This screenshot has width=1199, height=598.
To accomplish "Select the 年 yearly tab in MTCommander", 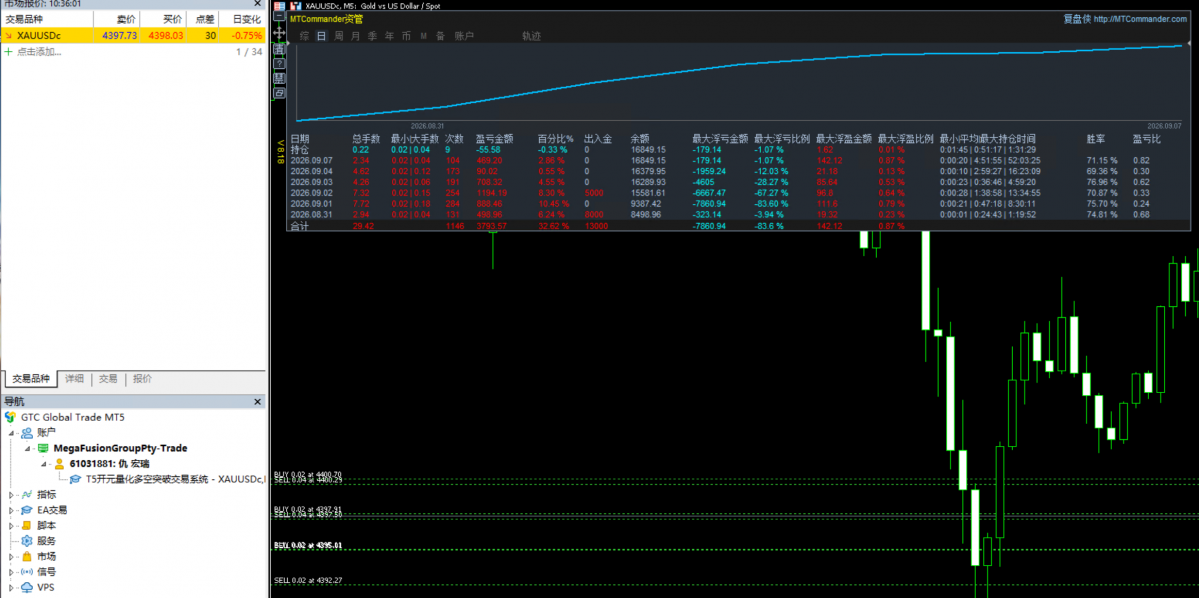I will pos(389,36).
